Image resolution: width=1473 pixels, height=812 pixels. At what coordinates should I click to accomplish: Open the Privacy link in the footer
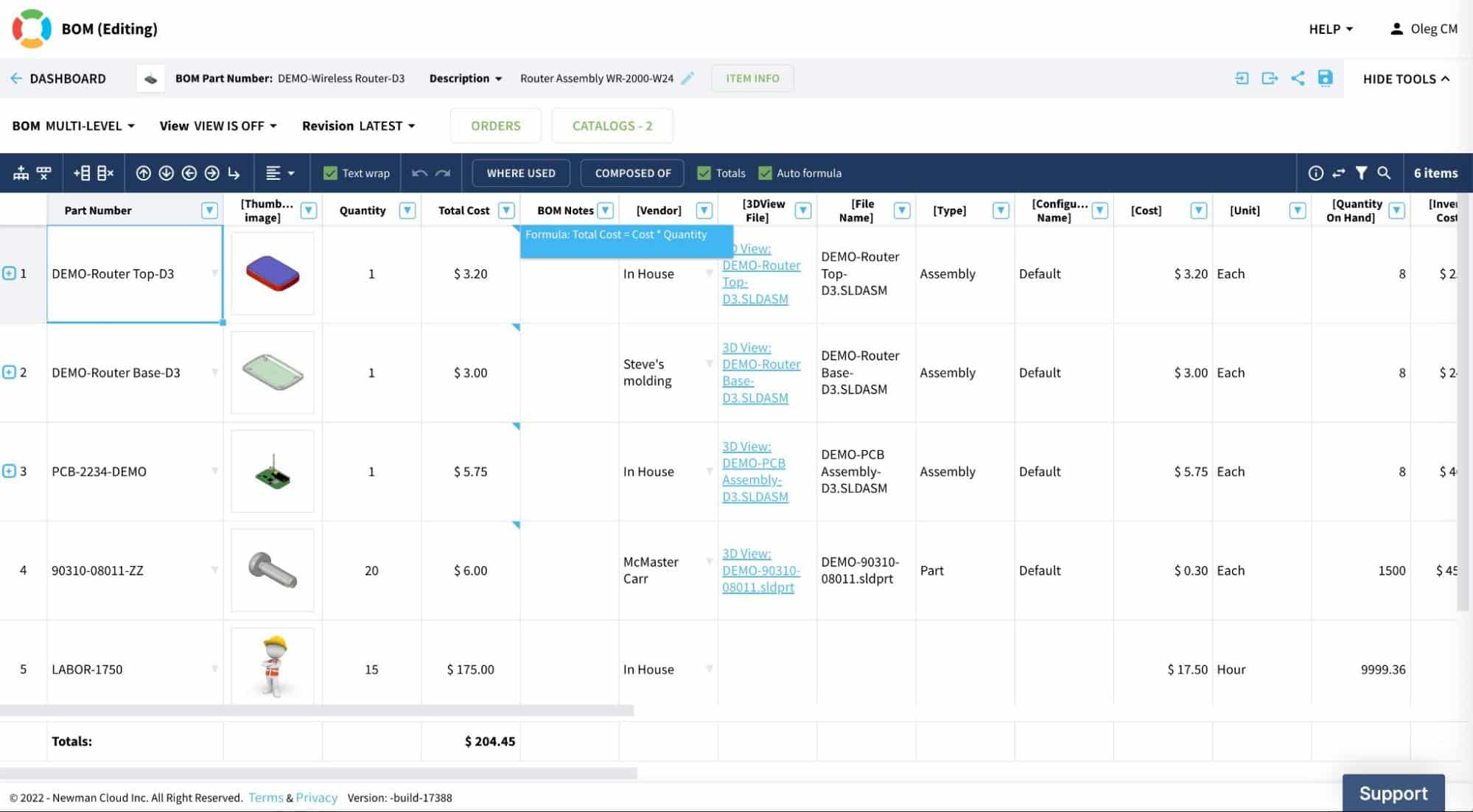(317, 797)
